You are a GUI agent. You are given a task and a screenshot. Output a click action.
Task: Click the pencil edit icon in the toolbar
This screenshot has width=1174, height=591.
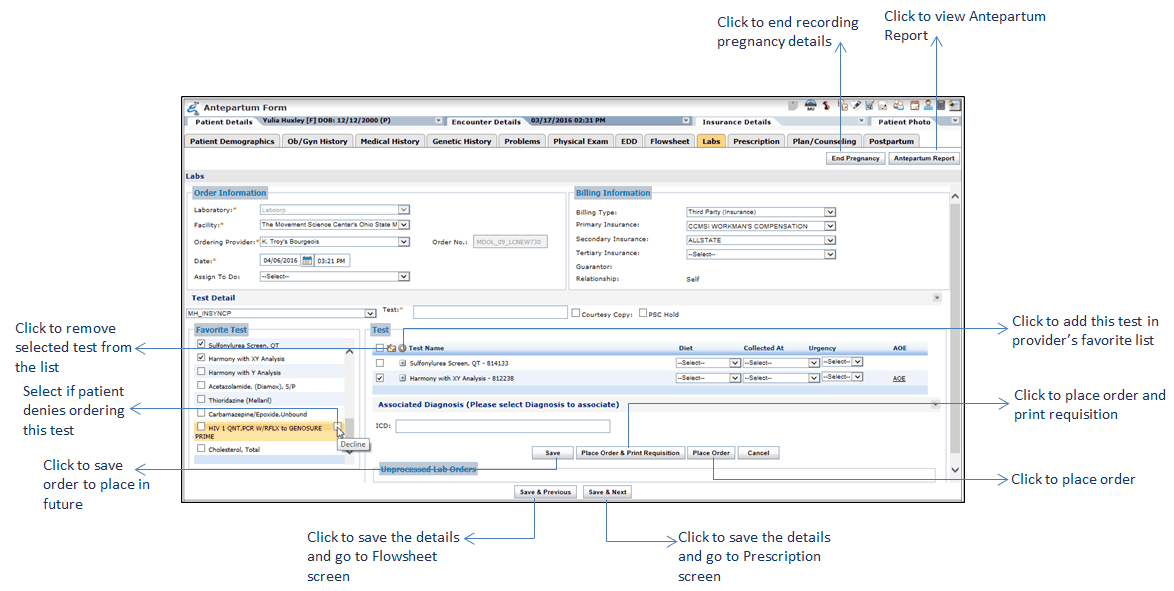856,105
